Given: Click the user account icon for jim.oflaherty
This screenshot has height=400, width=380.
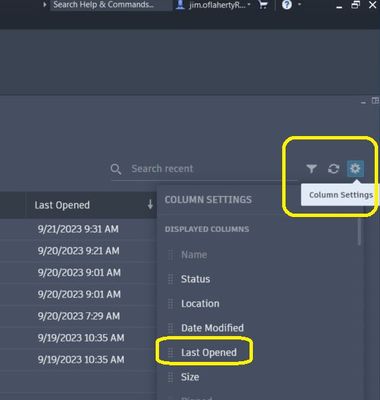Looking at the screenshot, I should (180, 5).
